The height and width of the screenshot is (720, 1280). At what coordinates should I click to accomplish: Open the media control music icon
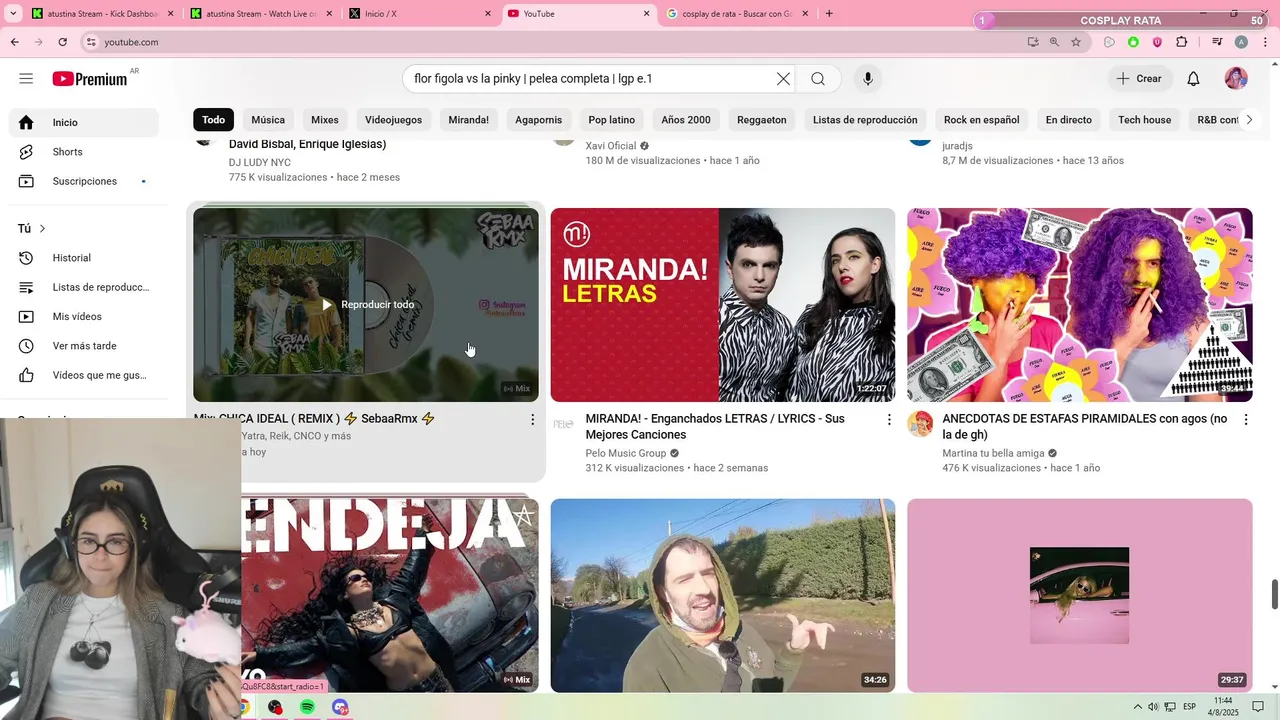pyautogui.click(x=1217, y=42)
